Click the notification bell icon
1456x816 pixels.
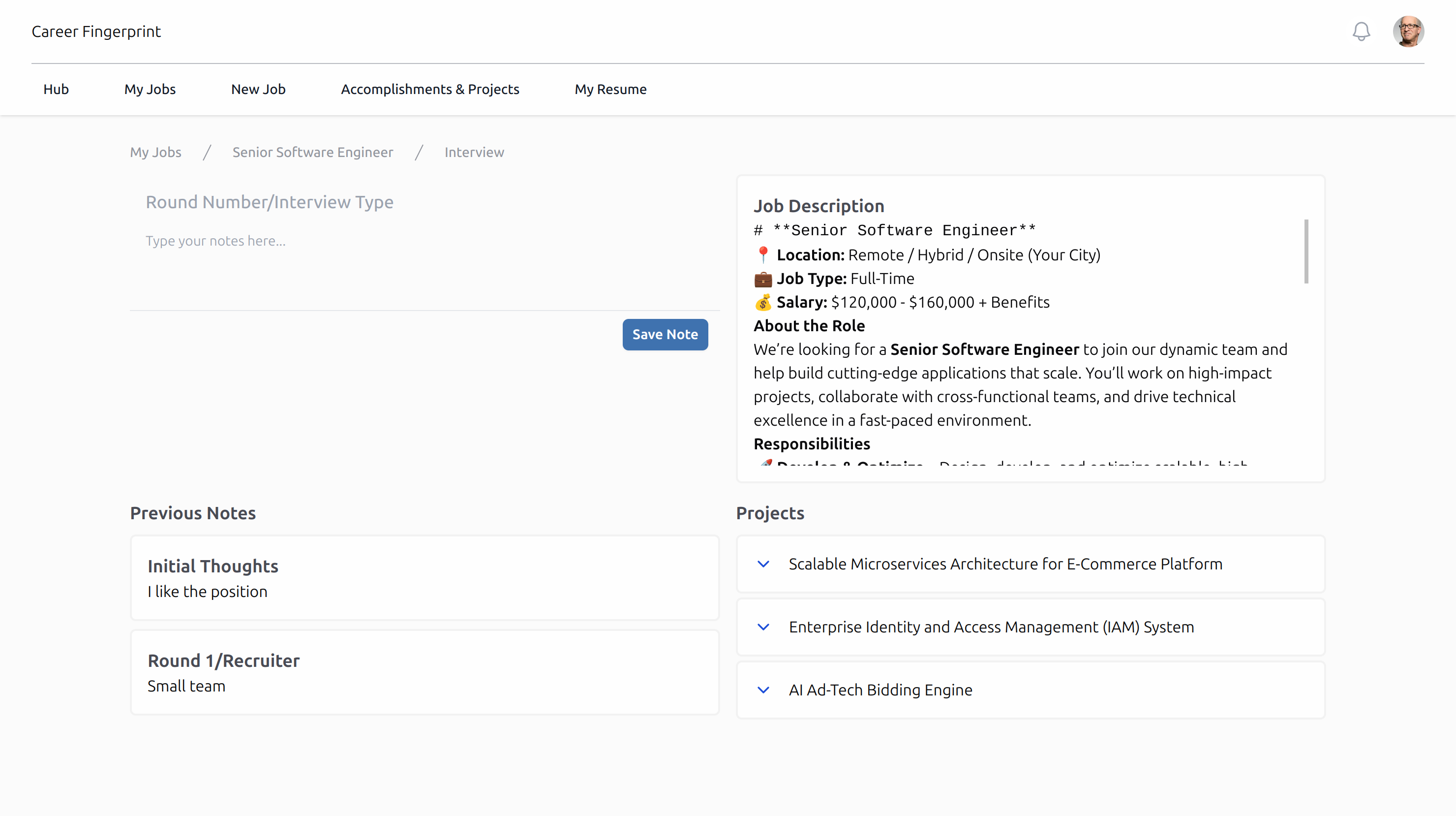pos(1362,31)
